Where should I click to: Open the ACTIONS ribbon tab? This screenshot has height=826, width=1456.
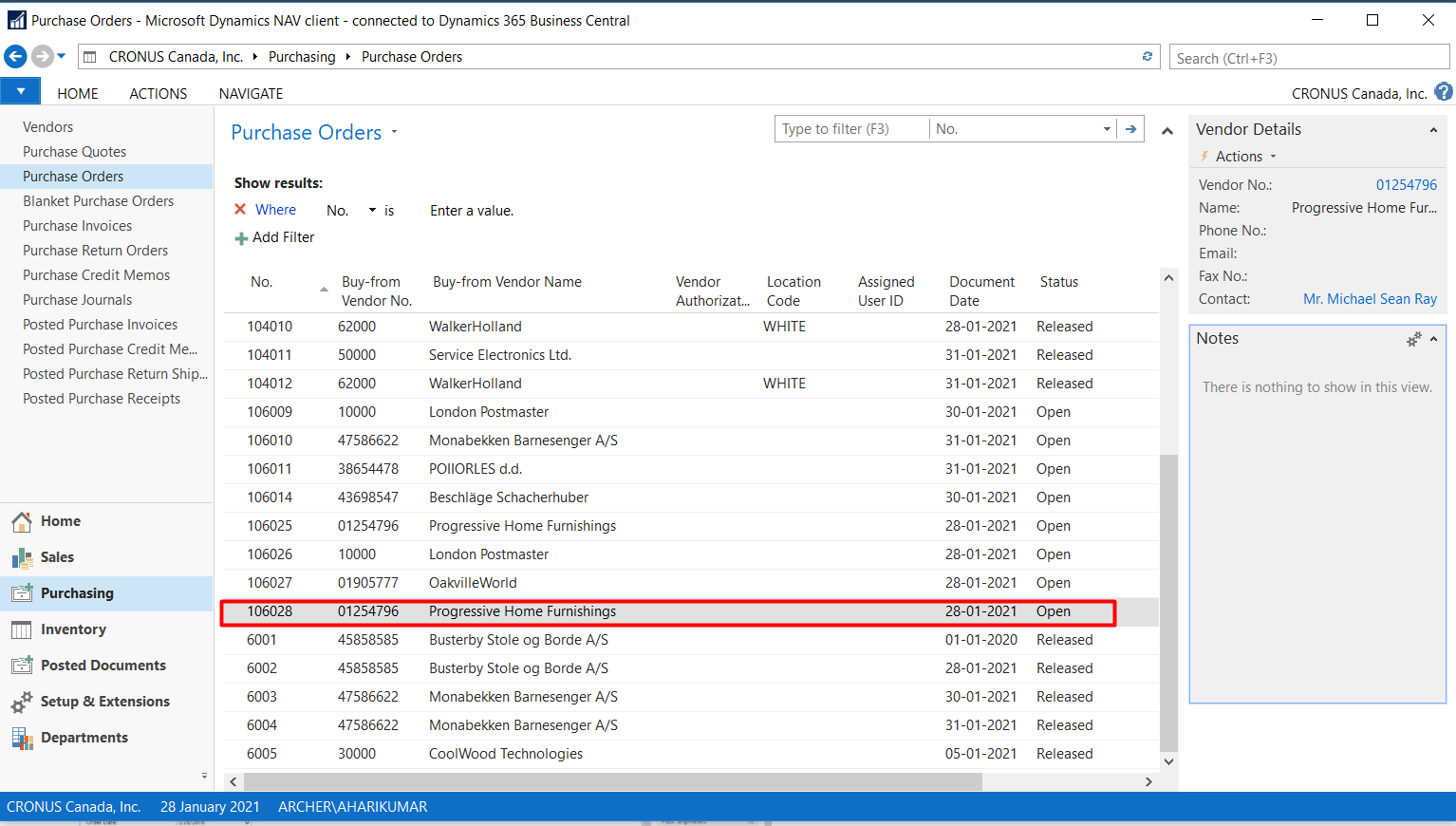point(159,94)
